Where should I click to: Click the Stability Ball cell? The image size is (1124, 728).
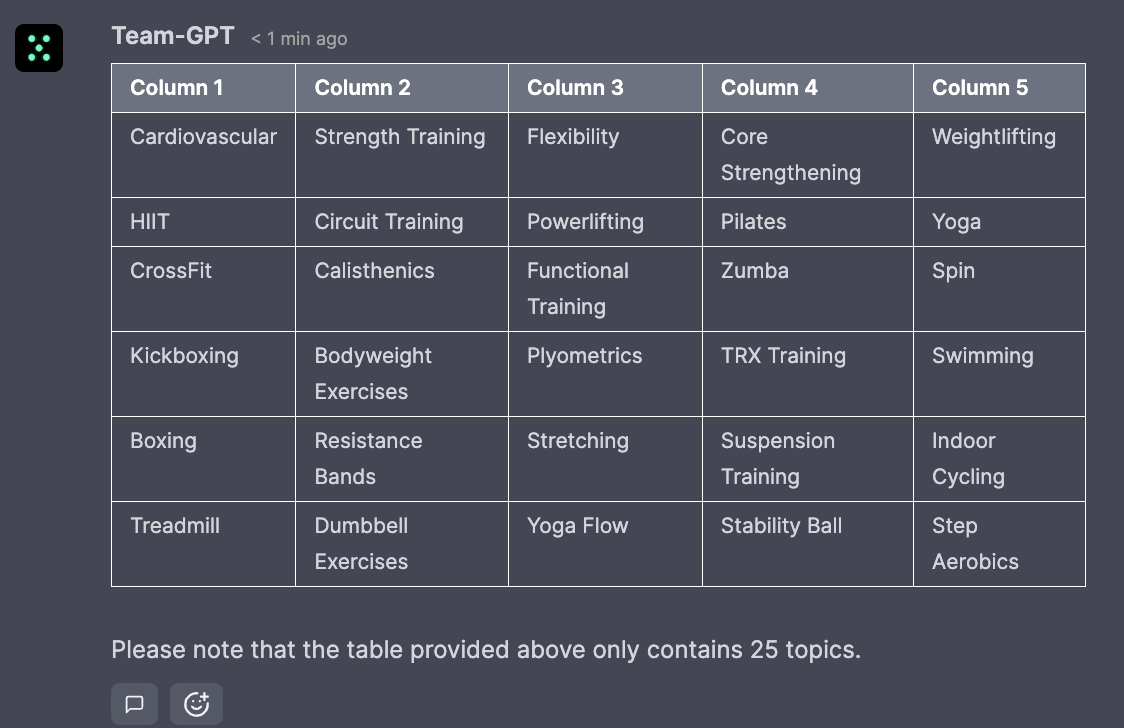pos(808,544)
